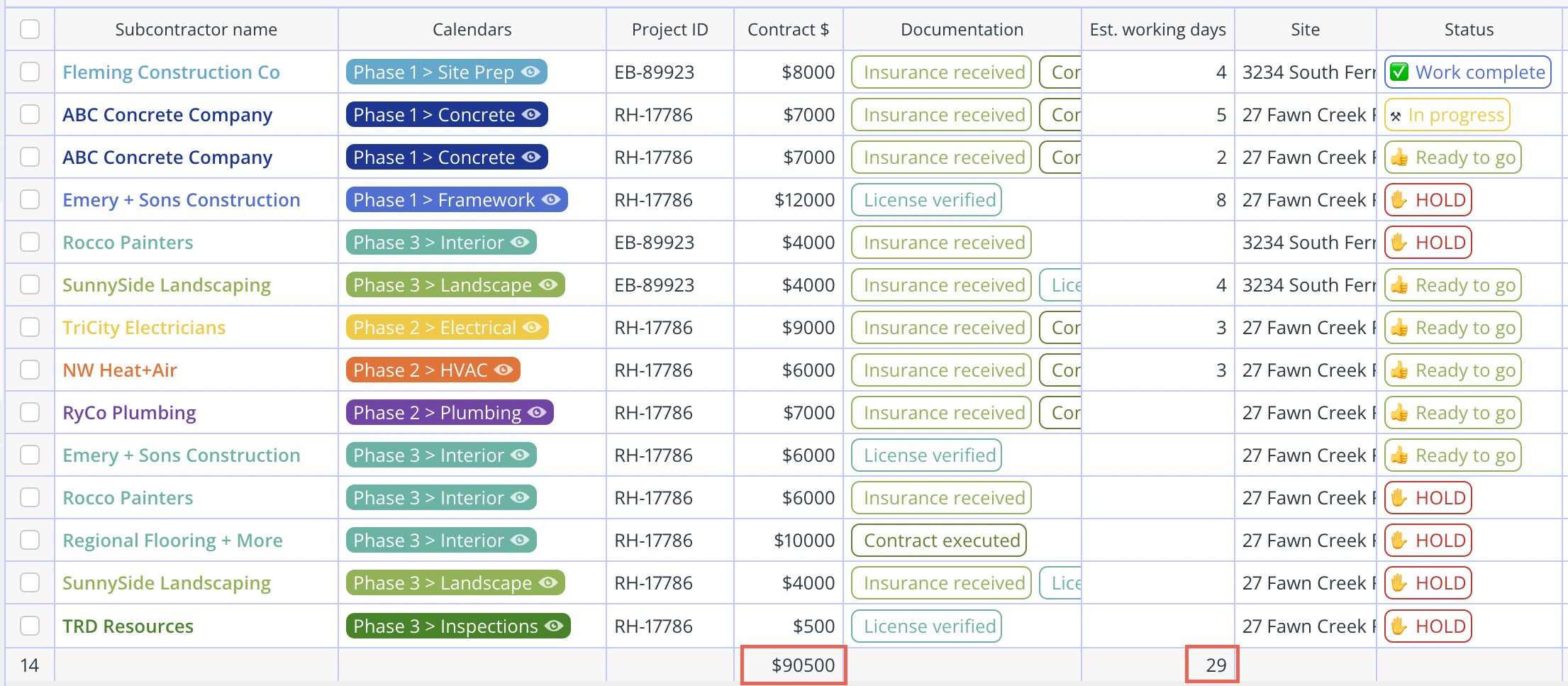
Task: Sort by the Contract $ column header
Action: tap(788, 29)
